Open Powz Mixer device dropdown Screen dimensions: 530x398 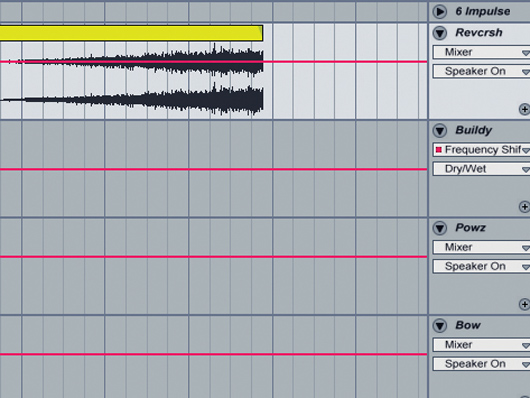[481, 247]
